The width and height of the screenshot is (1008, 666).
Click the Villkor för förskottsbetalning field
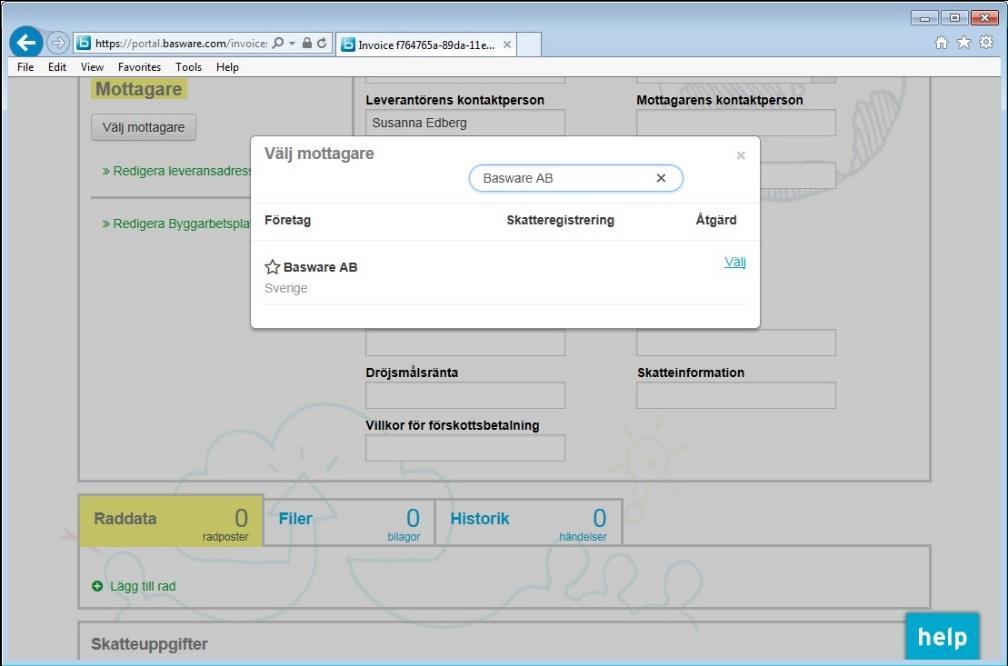[x=465, y=448]
